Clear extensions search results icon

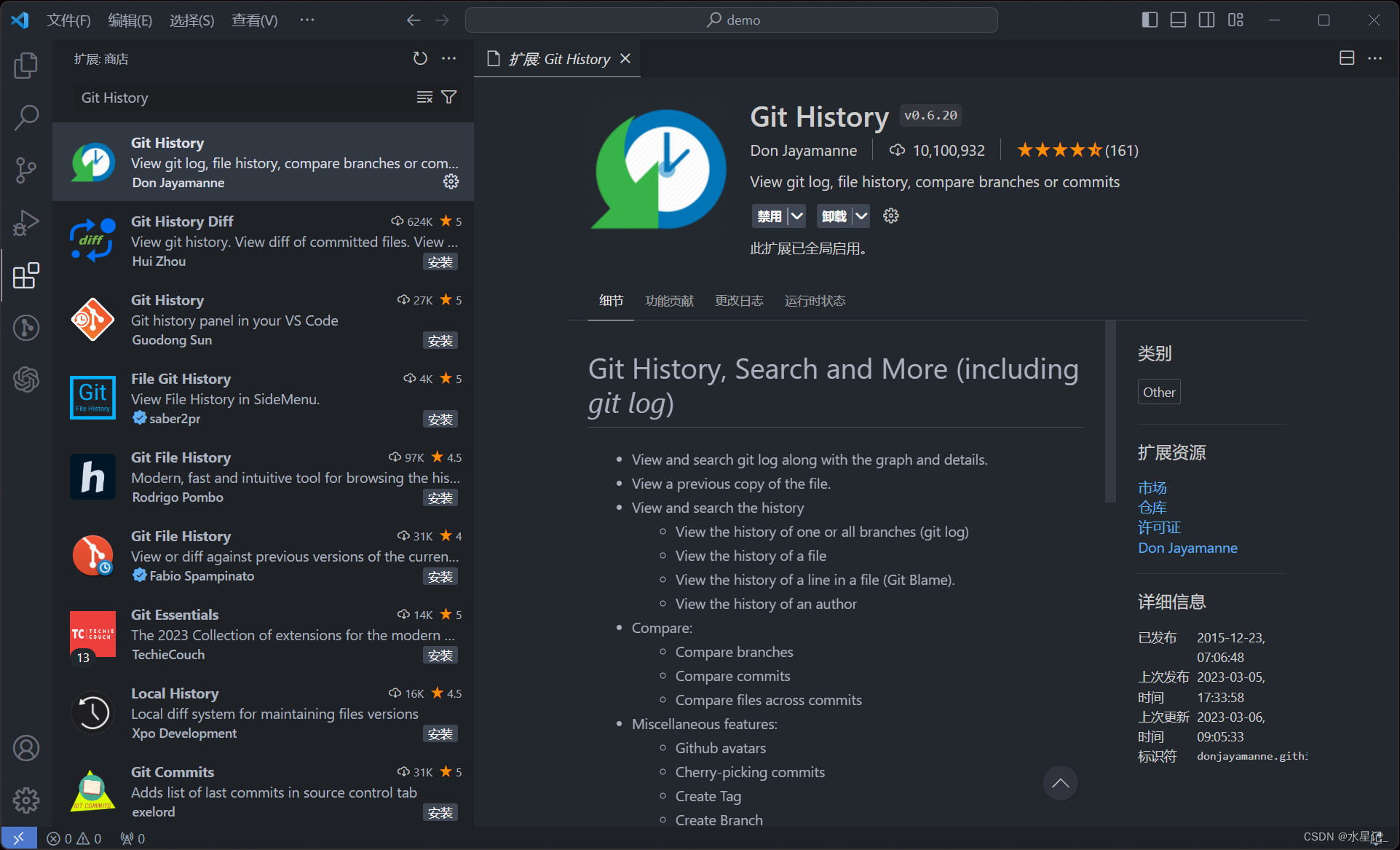pyautogui.click(x=424, y=97)
